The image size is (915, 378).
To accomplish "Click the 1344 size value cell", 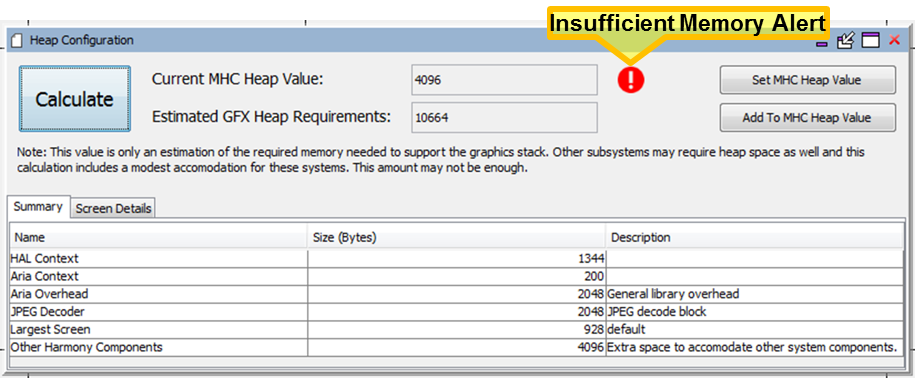I will pyautogui.click(x=456, y=258).
